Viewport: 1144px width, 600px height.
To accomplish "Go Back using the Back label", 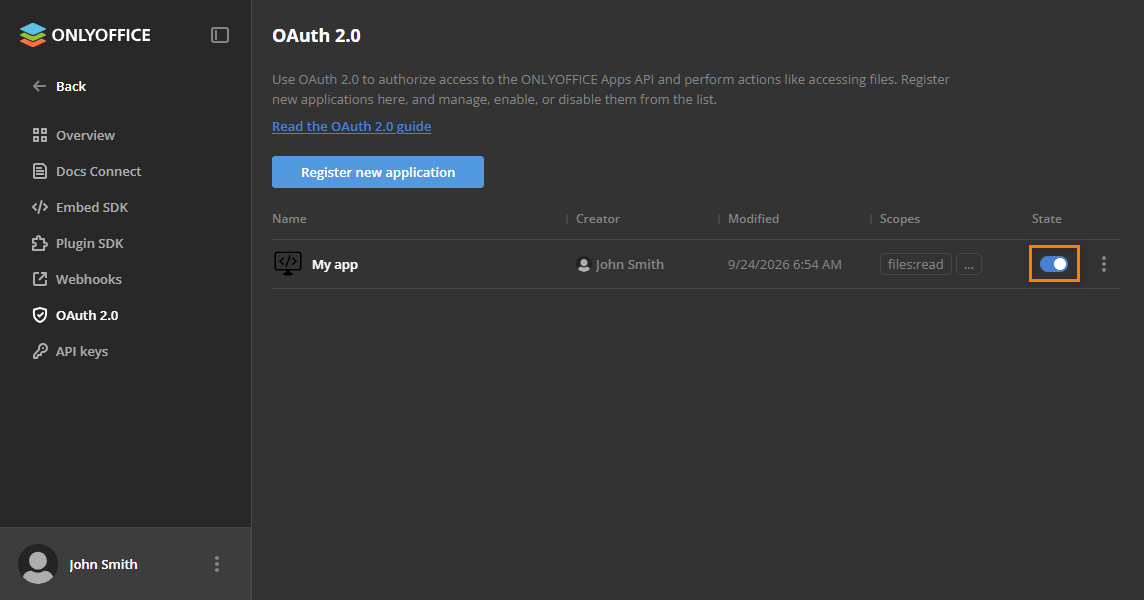I will pyautogui.click(x=71, y=86).
